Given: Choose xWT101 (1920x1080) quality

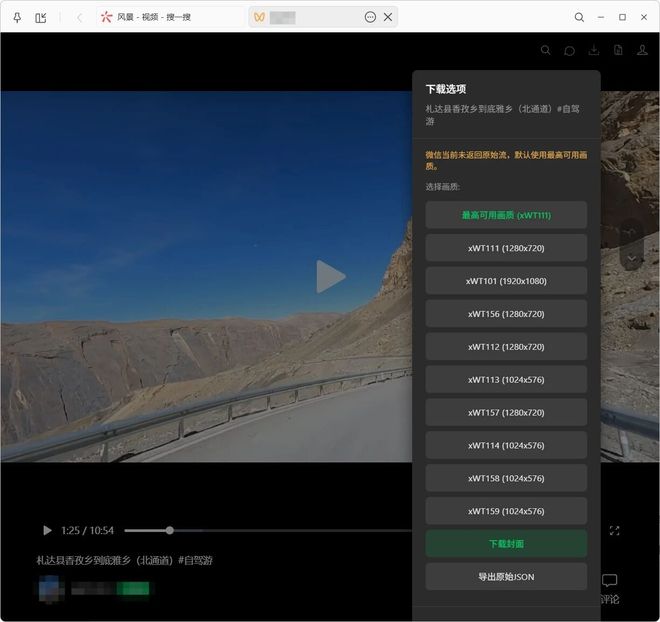Looking at the screenshot, I should (506, 281).
